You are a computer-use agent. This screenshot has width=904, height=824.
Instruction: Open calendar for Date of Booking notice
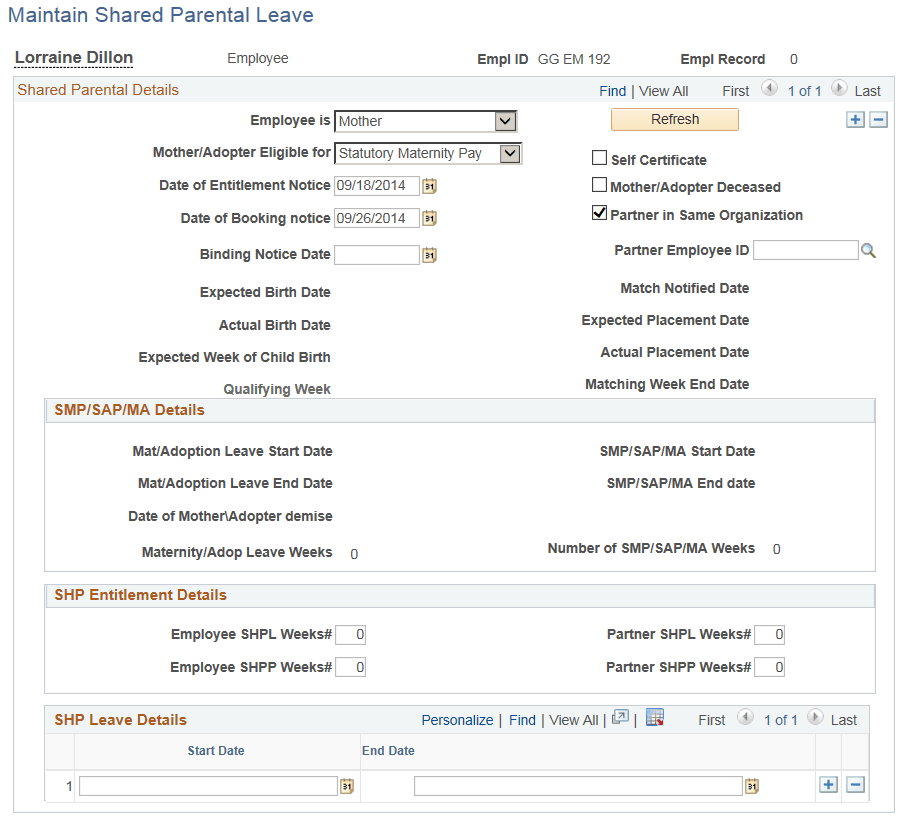click(429, 219)
